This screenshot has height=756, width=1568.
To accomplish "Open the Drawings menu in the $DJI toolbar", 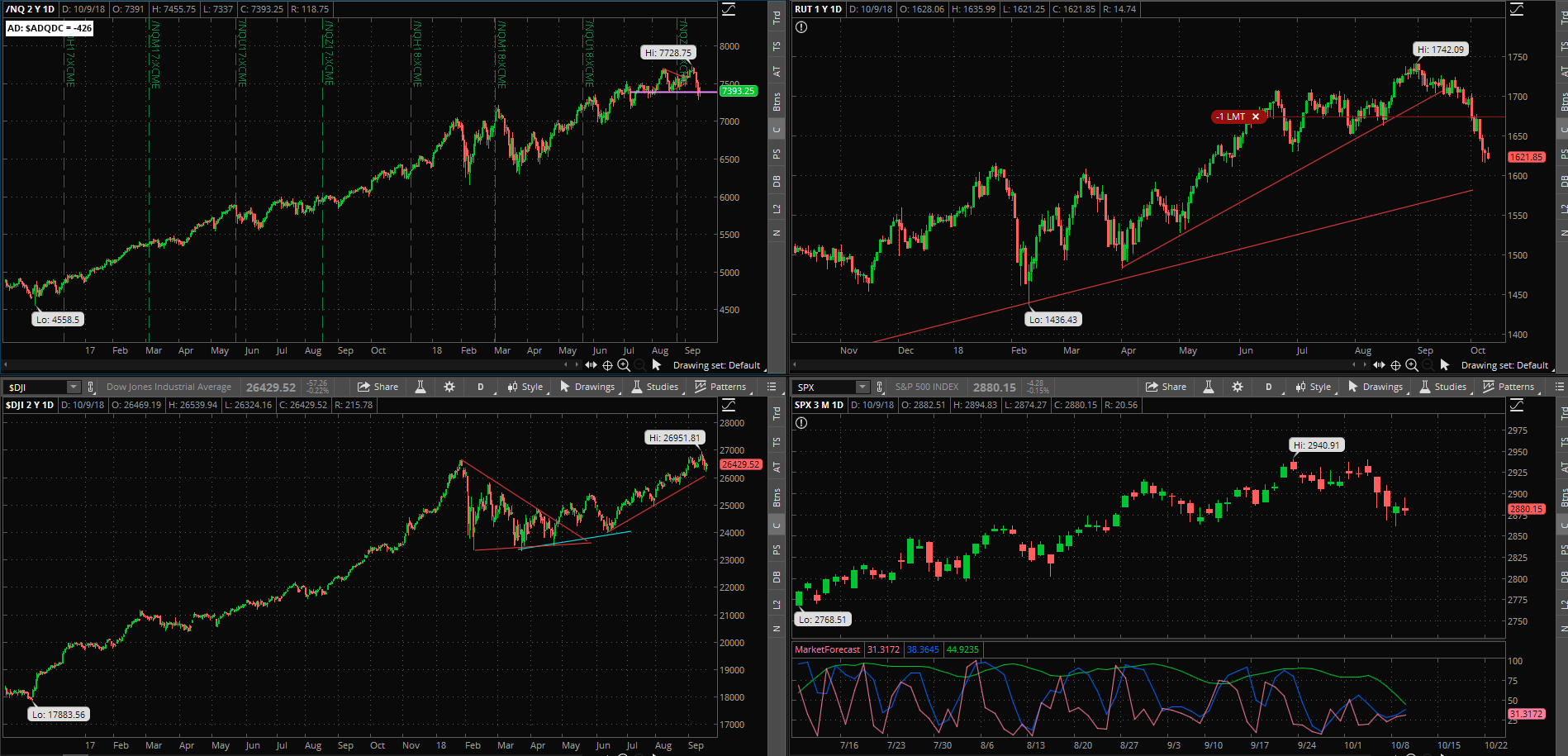I will (x=587, y=387).
